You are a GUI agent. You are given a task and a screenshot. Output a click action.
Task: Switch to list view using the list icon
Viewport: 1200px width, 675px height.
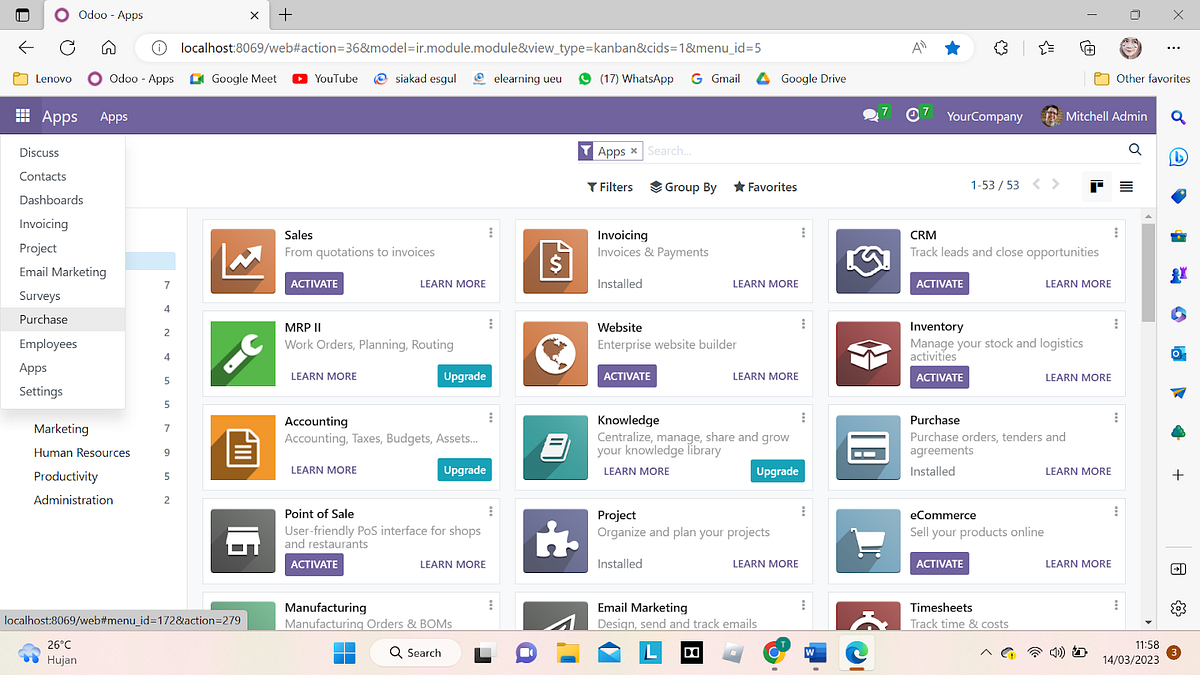point(1126,185)
